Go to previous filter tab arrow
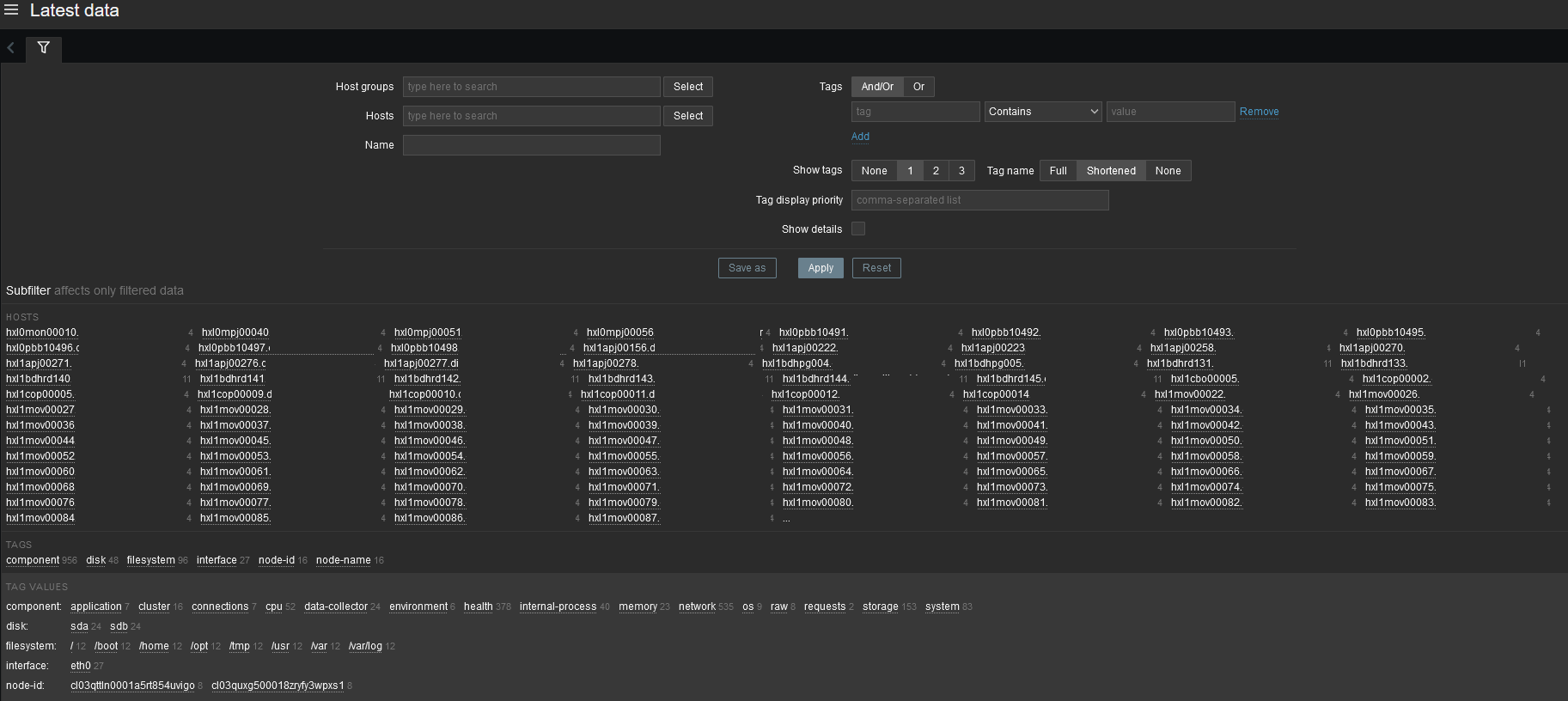The height and width of the screenshot is (701, 1568). coord(11,48)
